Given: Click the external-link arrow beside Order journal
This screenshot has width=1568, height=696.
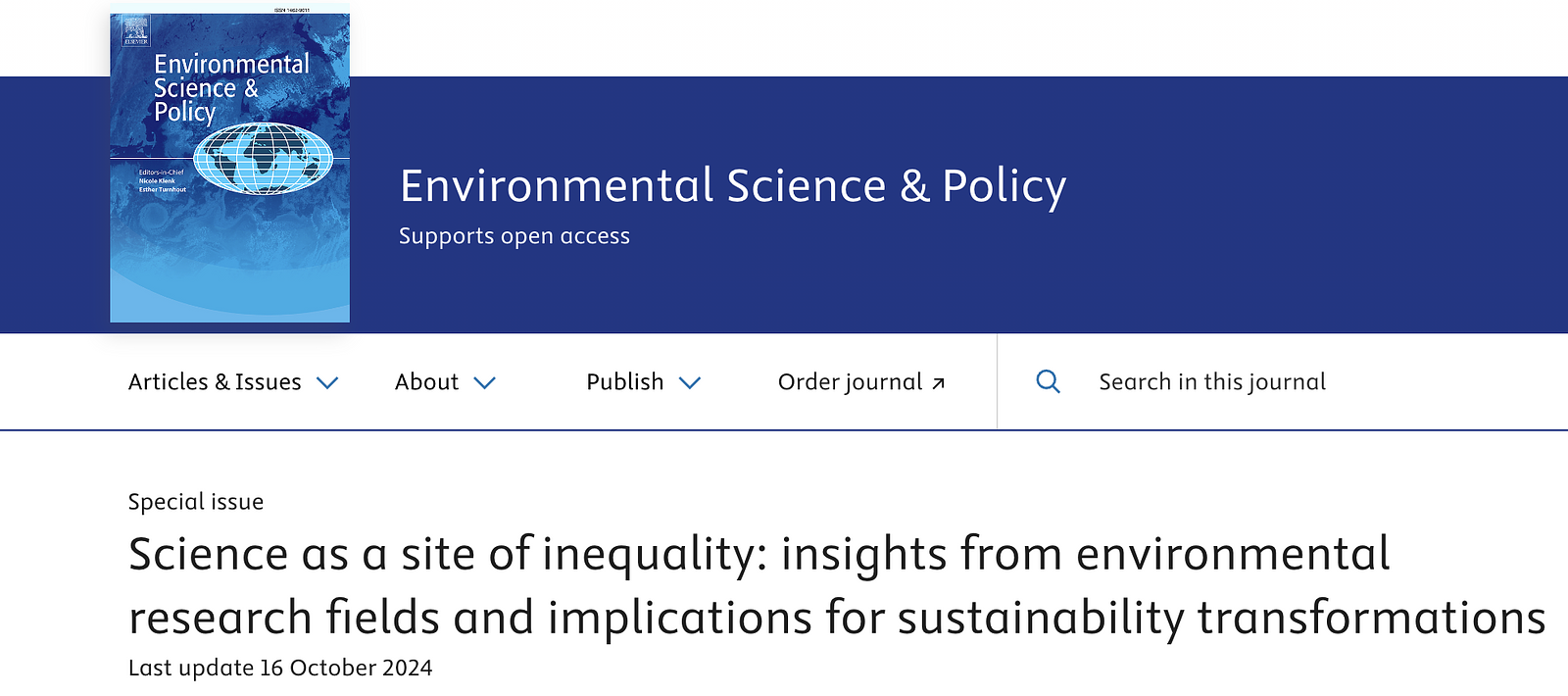Looking at the screenshot, I should coord(938,383).
